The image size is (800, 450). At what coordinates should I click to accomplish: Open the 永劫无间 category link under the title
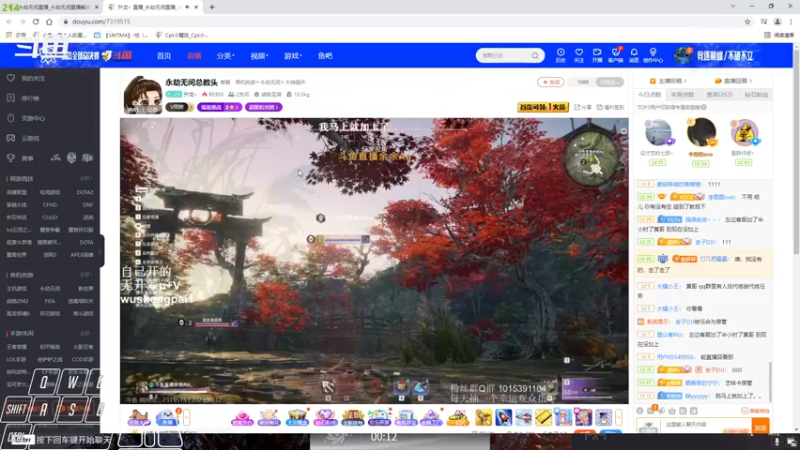point(271,83)
